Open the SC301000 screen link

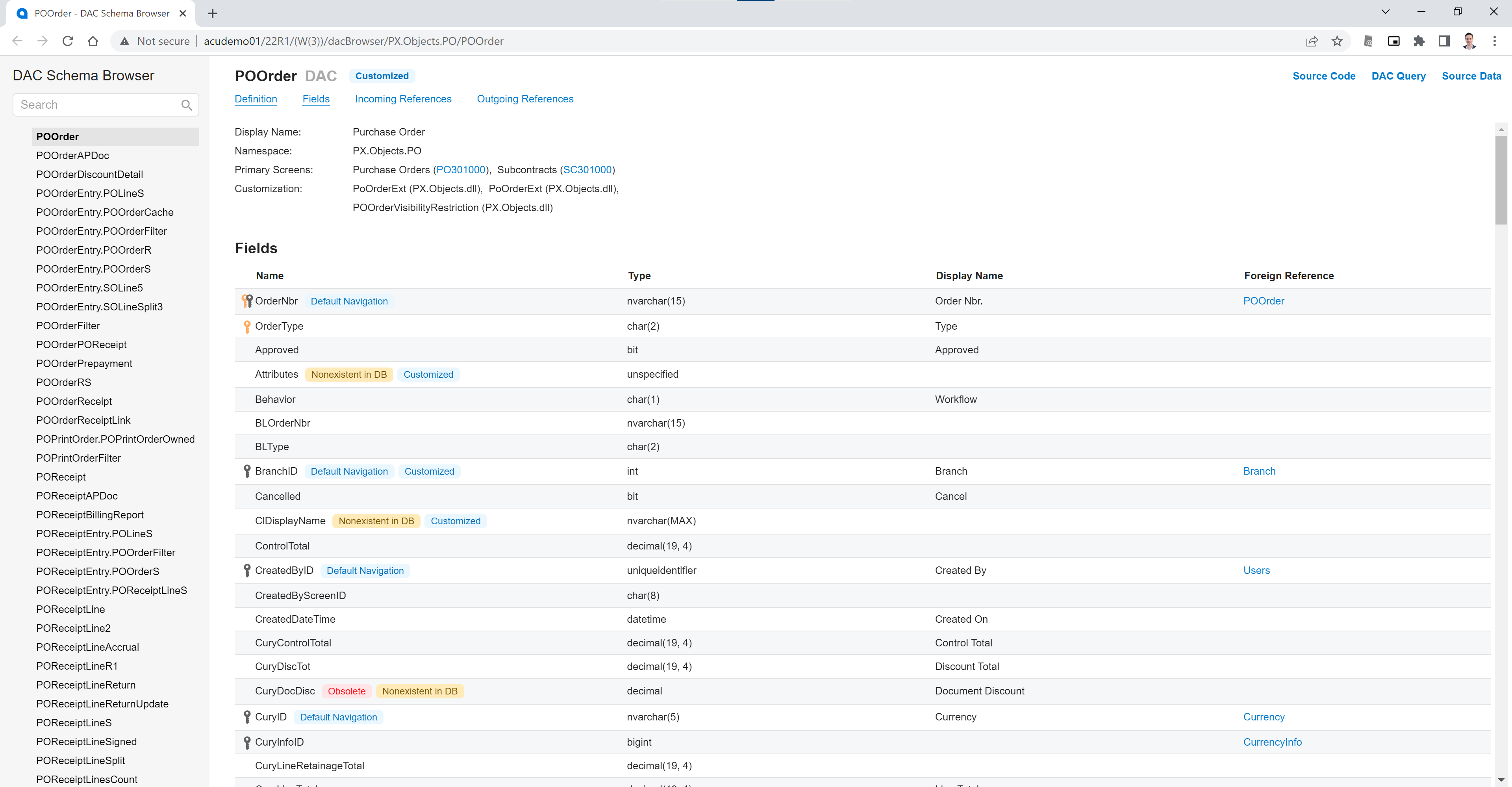click(587, 170)
